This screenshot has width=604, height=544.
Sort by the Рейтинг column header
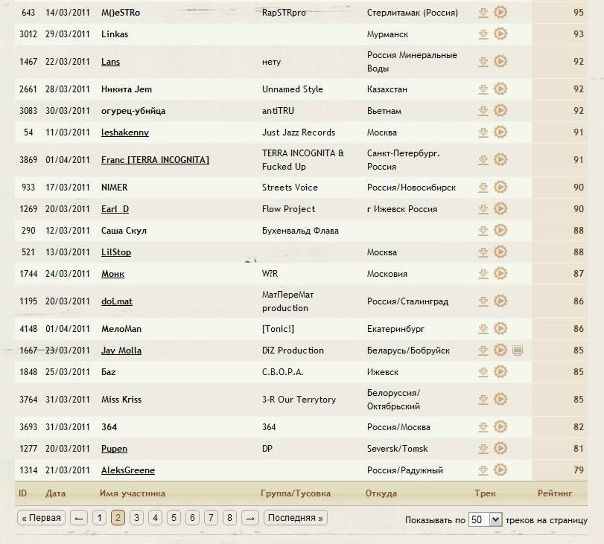(555, 493)
